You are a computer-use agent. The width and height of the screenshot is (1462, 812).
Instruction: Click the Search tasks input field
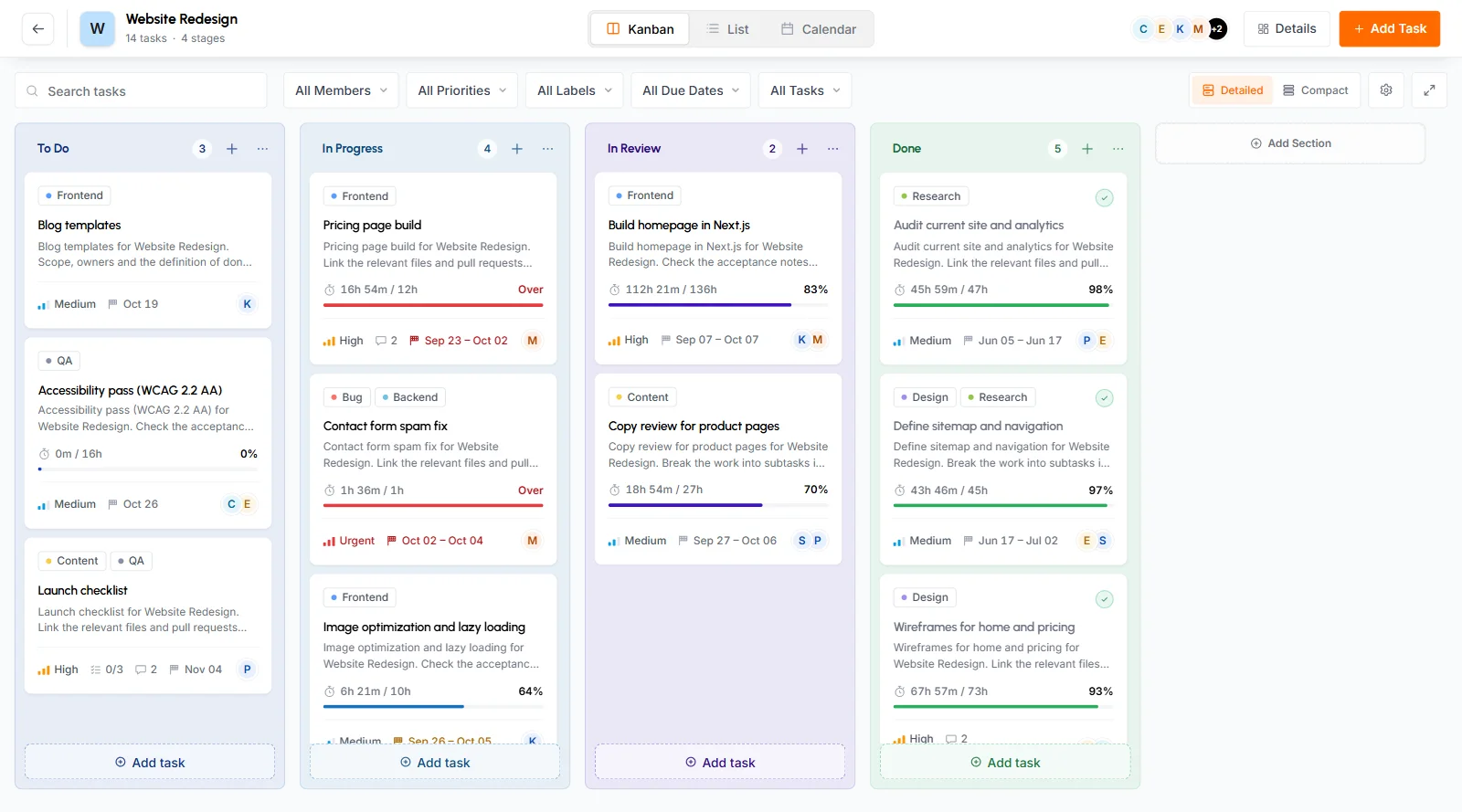(x=141, y=90)
